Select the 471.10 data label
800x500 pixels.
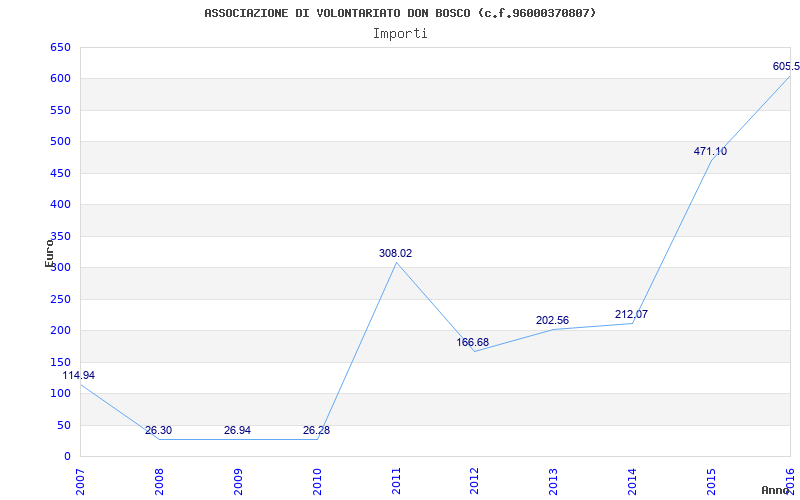point(710,152)
